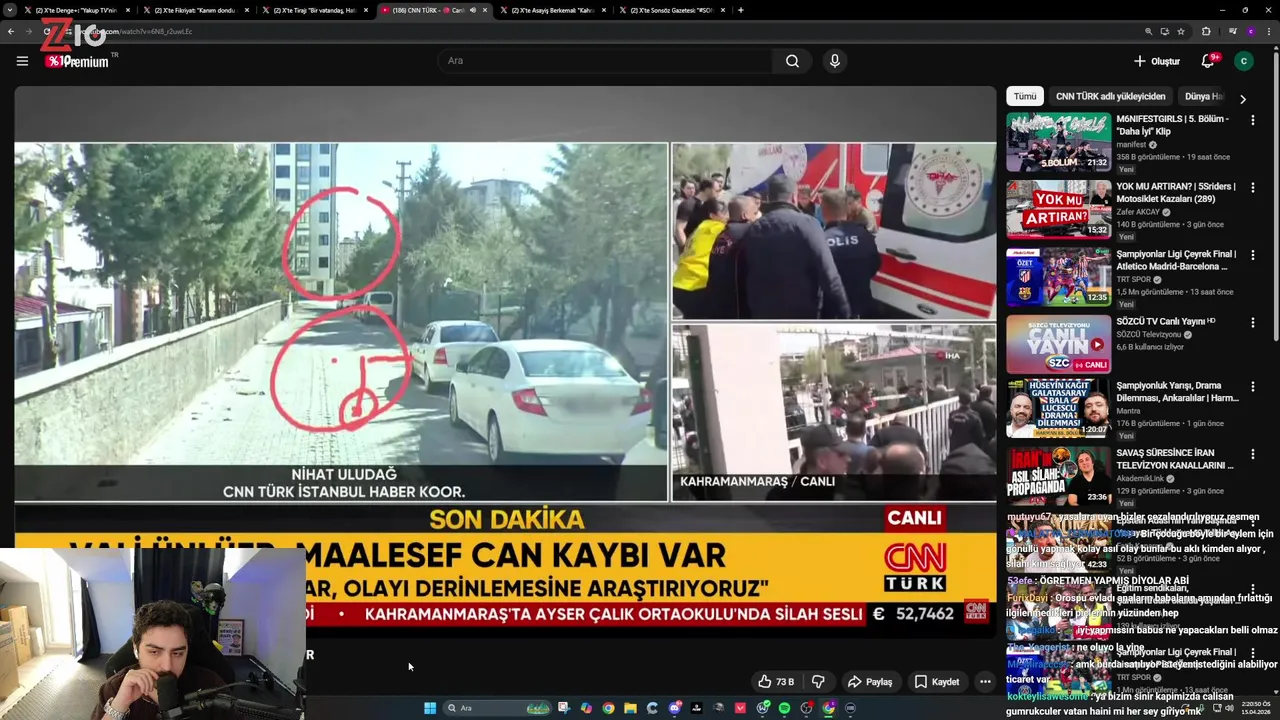This screenshot has height=720, width=1280.
Task: Open options menu for SÖZCÜ TV video
Action: tap(1252, 322)
